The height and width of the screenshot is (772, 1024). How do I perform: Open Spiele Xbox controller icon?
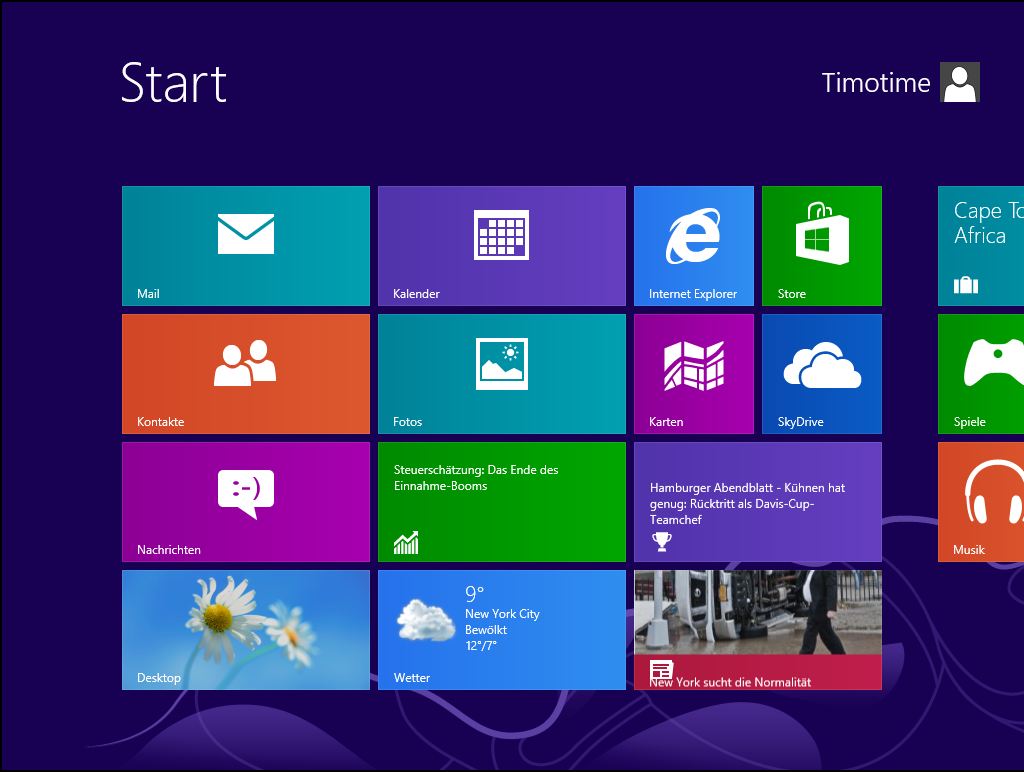tap(993, 362)
